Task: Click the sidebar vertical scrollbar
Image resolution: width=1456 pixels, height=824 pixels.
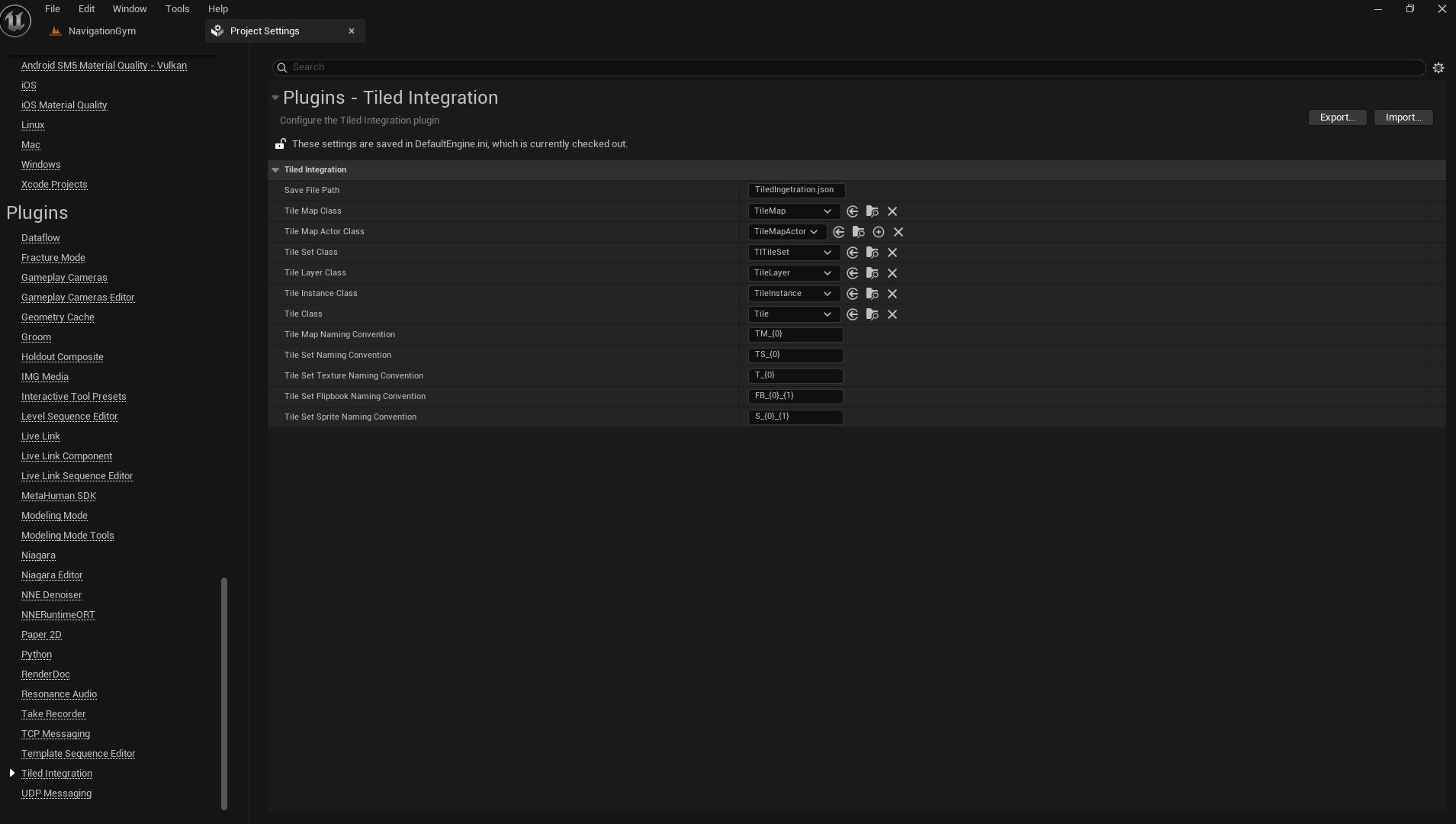Action: pos(224,694)
